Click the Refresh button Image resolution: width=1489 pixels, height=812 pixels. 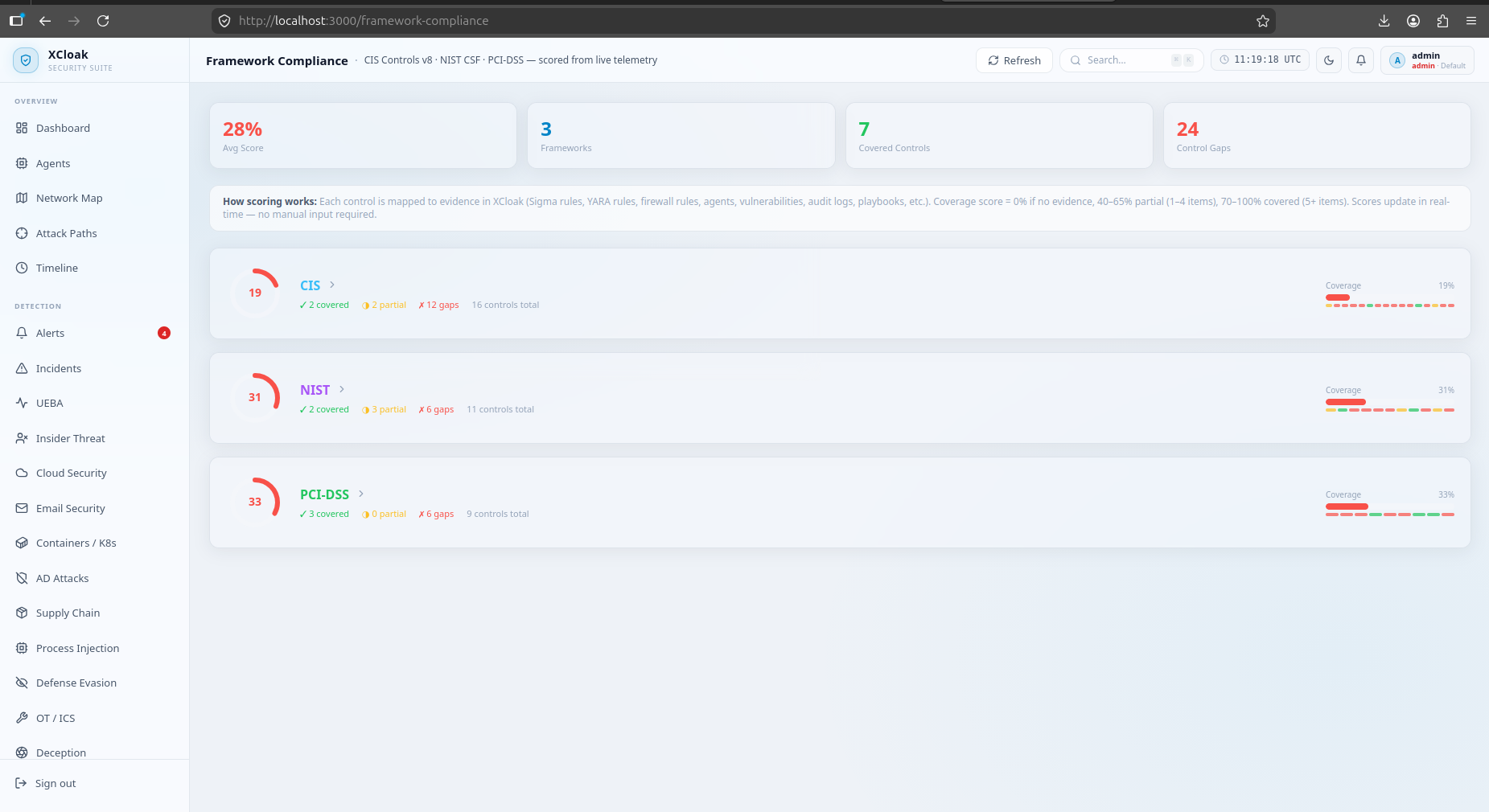point(1014,60)
